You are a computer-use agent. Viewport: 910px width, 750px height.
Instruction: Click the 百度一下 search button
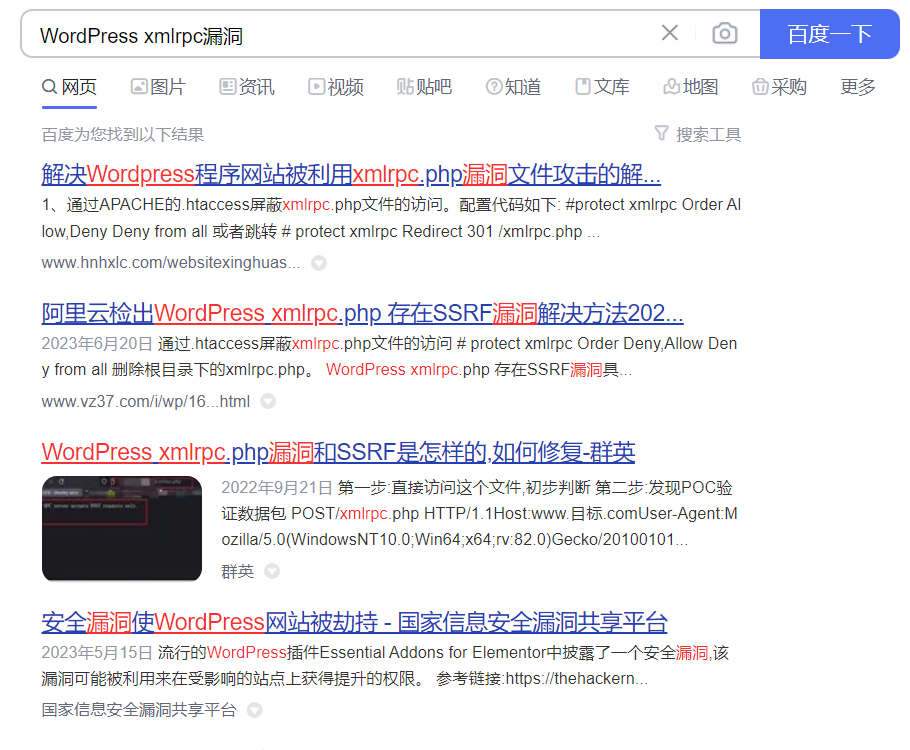[830, 34]
